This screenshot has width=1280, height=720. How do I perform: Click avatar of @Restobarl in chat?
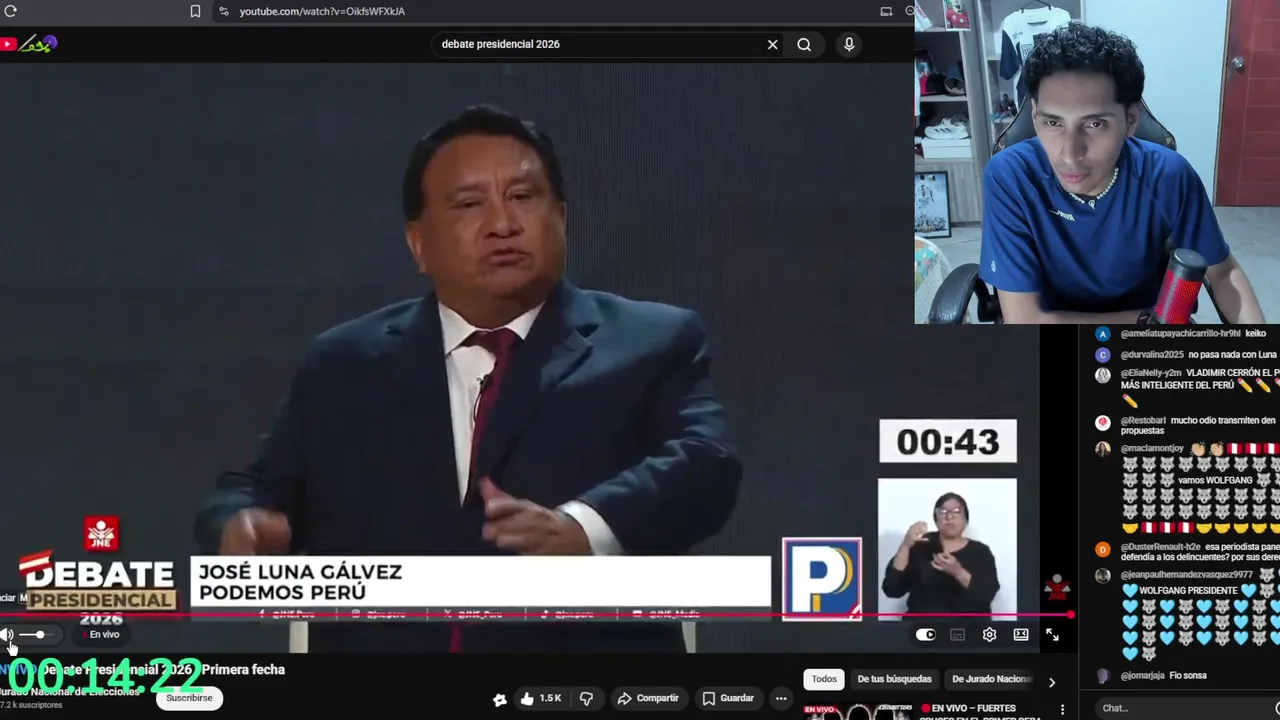click(x=1103, y=423)
